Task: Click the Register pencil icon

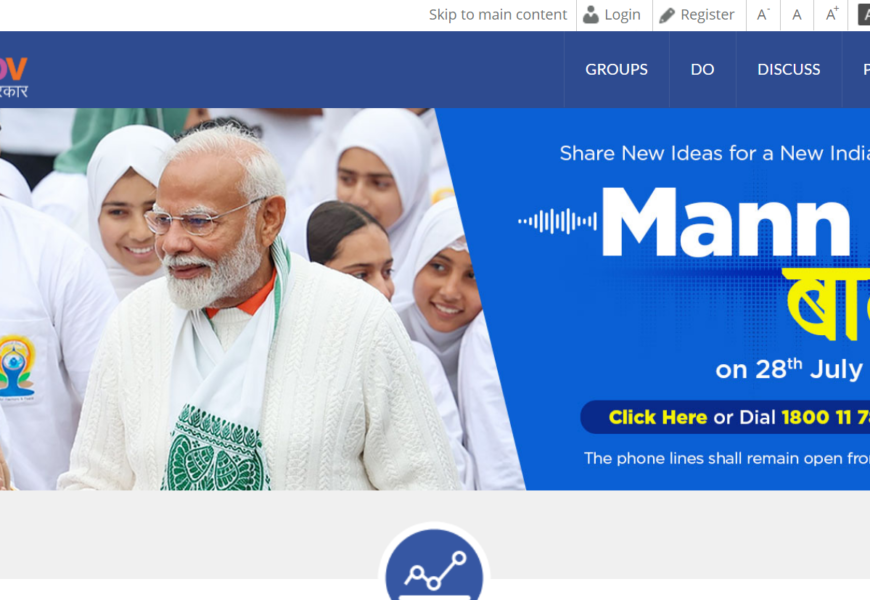Action: (x=666, y=15)
